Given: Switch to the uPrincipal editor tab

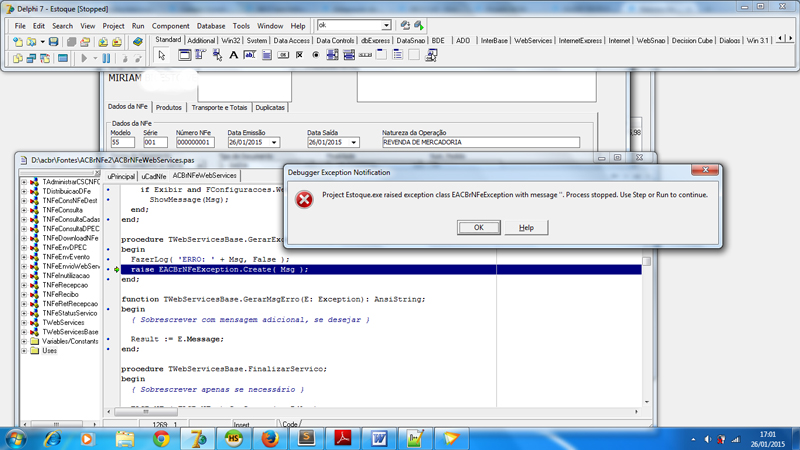Looking at the screenshot, I should (x=121, y=176).
